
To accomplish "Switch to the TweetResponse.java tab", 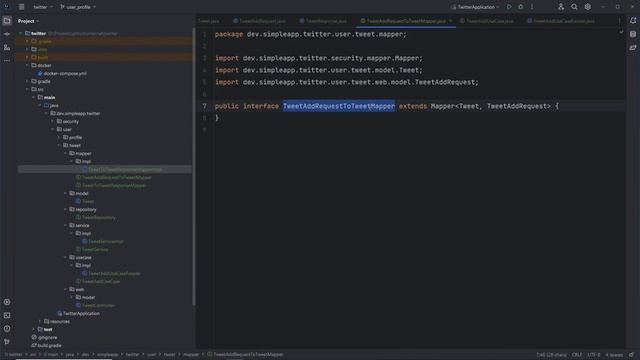I will [x=323, y=21].
